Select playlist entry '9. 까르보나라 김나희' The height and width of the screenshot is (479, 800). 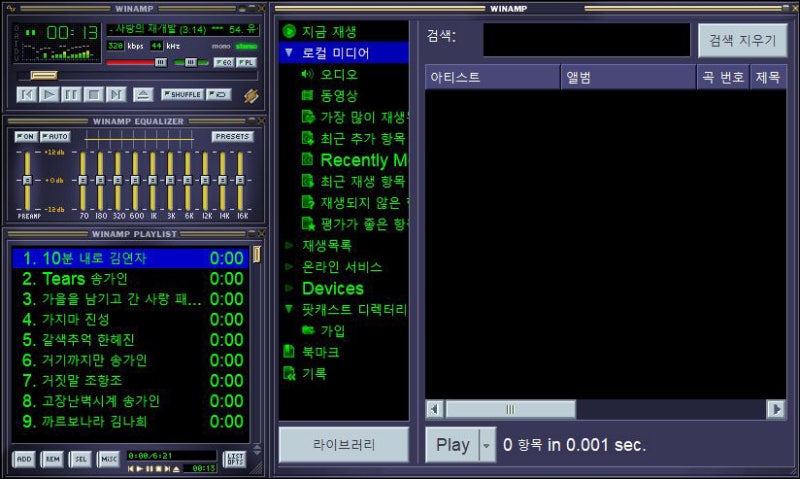pos(131,421)
